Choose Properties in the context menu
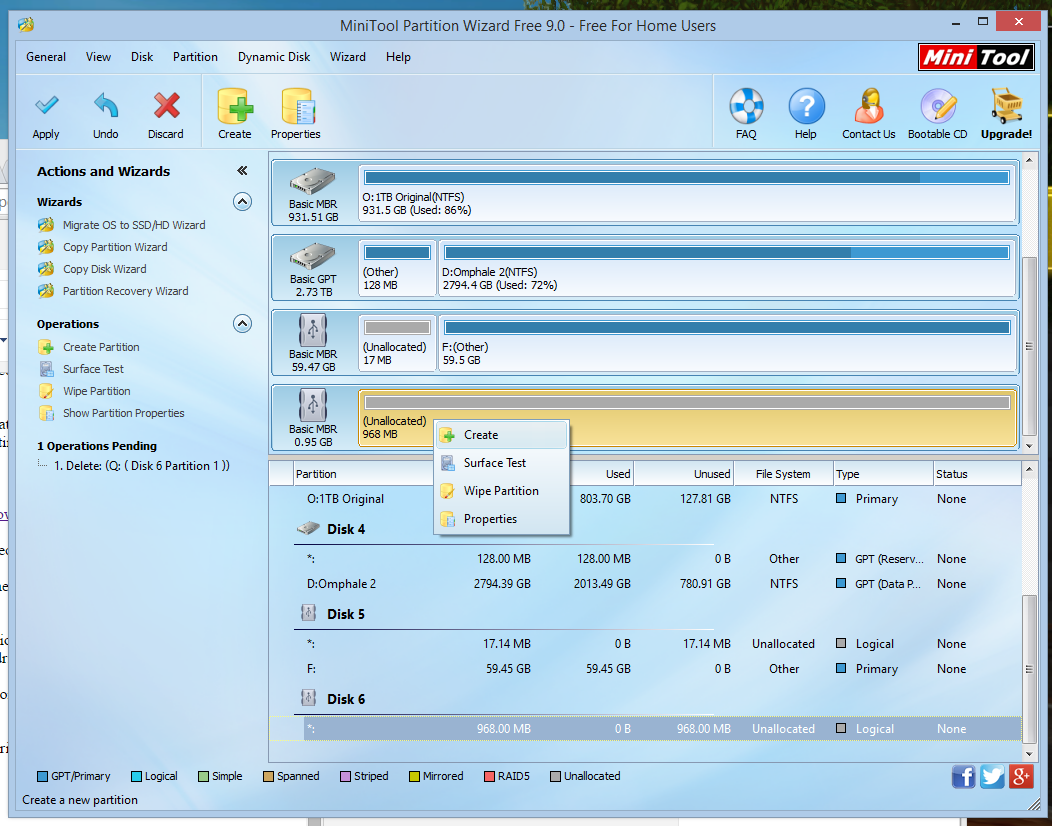This screenshot has height=826, width=1052. click(502, 519)
